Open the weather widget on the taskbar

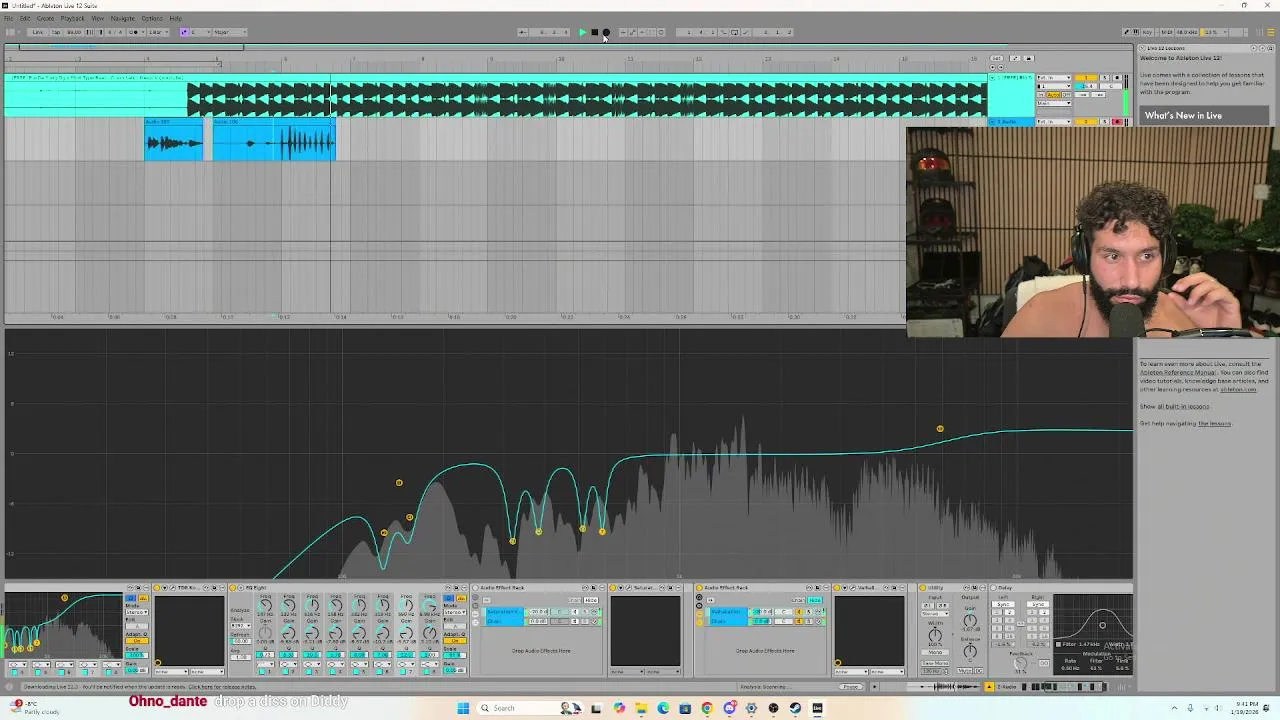35,708
